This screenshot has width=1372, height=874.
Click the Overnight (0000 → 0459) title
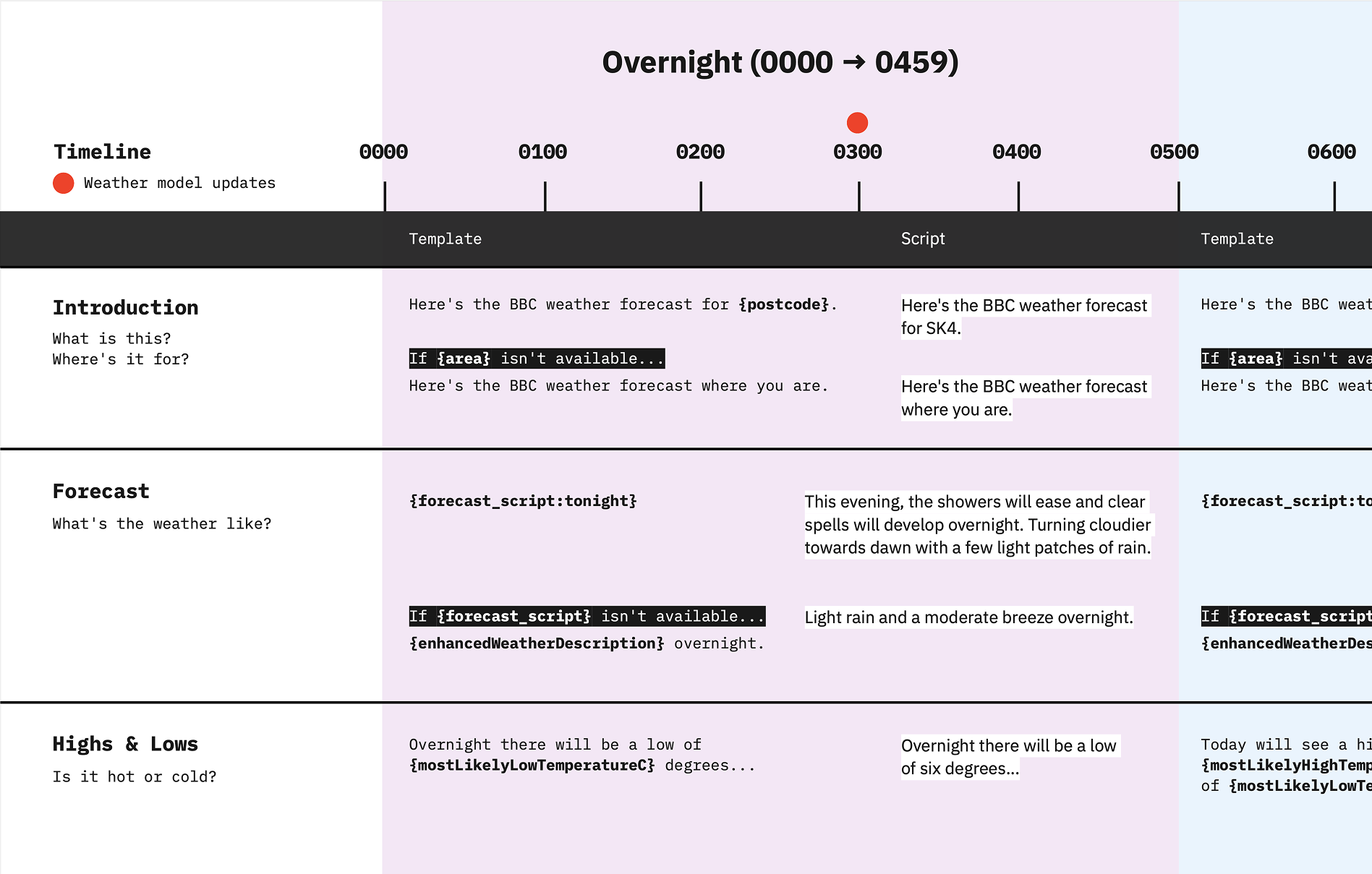[x=780, y=62]
